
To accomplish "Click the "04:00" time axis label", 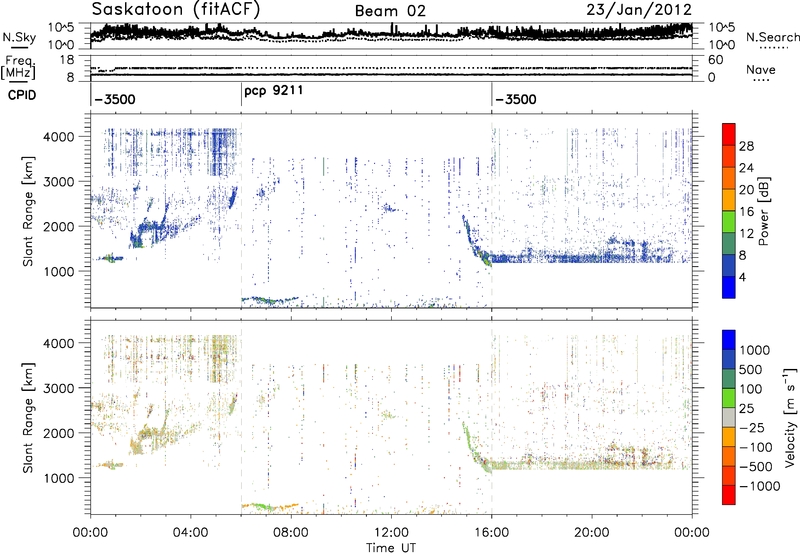I will click(190, 533).
